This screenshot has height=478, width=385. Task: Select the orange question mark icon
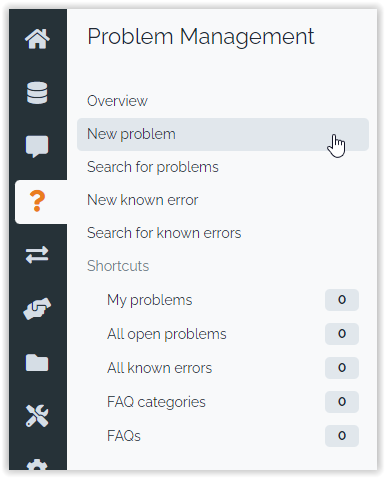(x=37, y=201)
